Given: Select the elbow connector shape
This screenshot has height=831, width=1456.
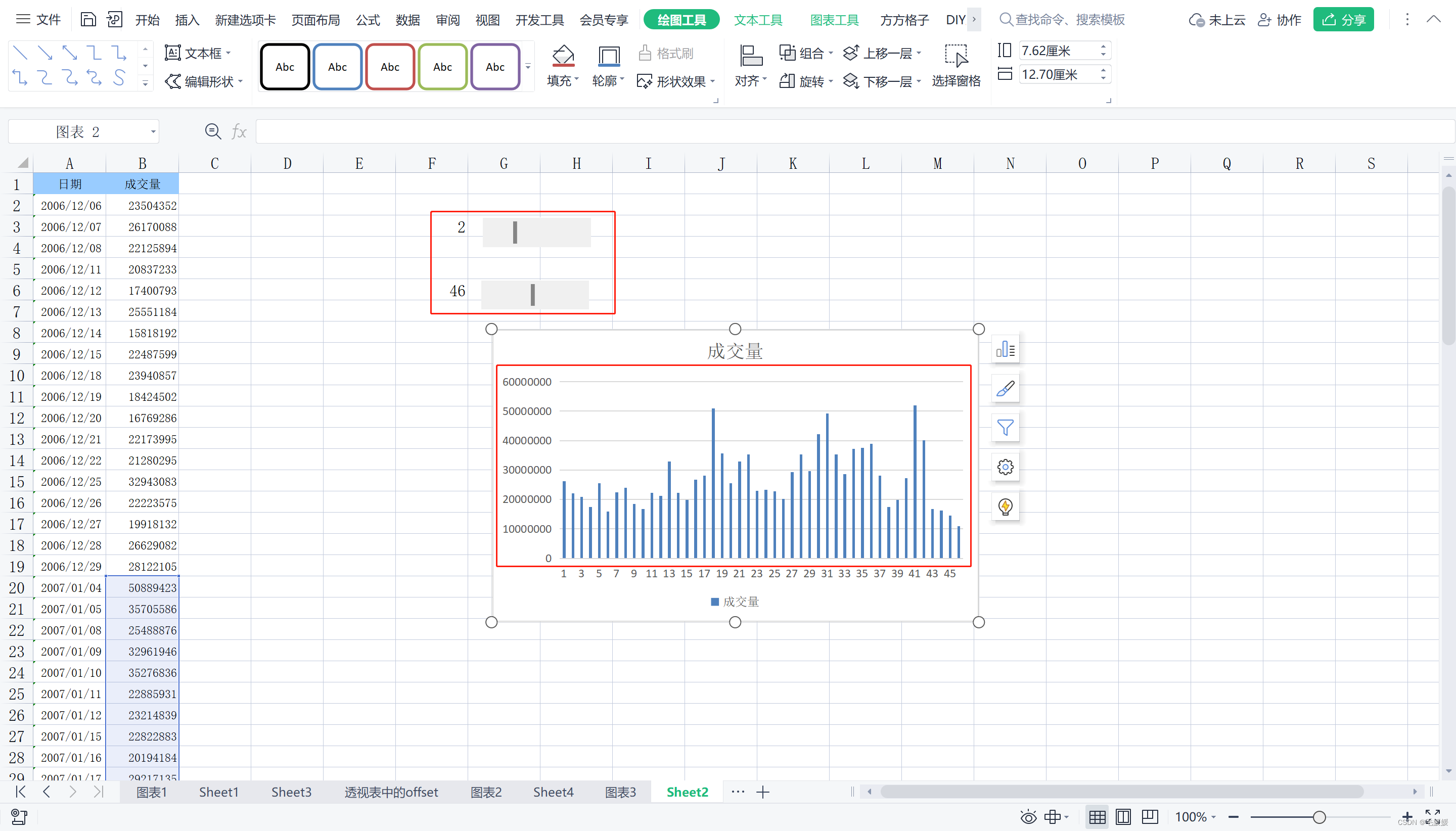Looking at the screenshot, I should click(94, 53).
